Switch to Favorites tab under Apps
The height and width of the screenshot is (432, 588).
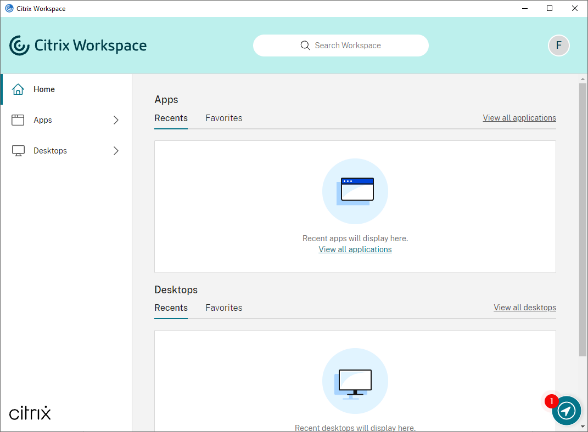(224, 118)
